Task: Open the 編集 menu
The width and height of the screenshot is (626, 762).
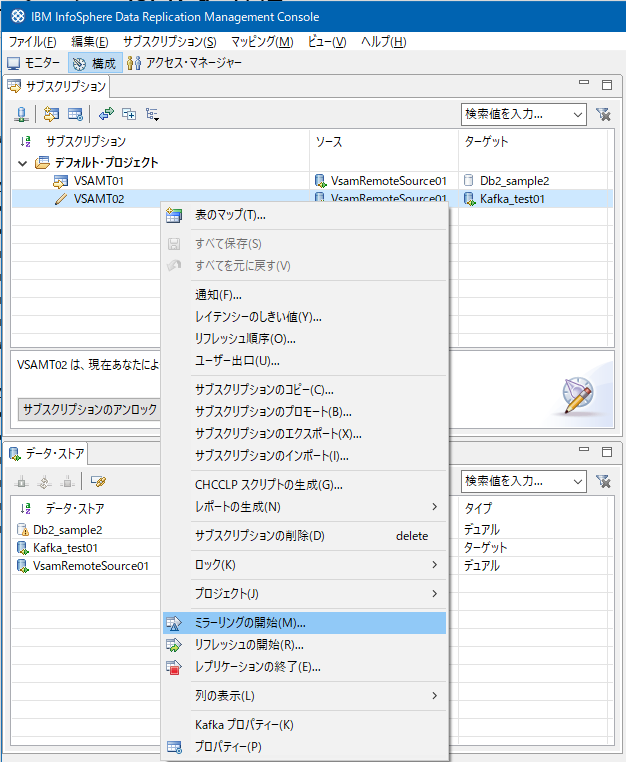Action: [x=90, y=42]
